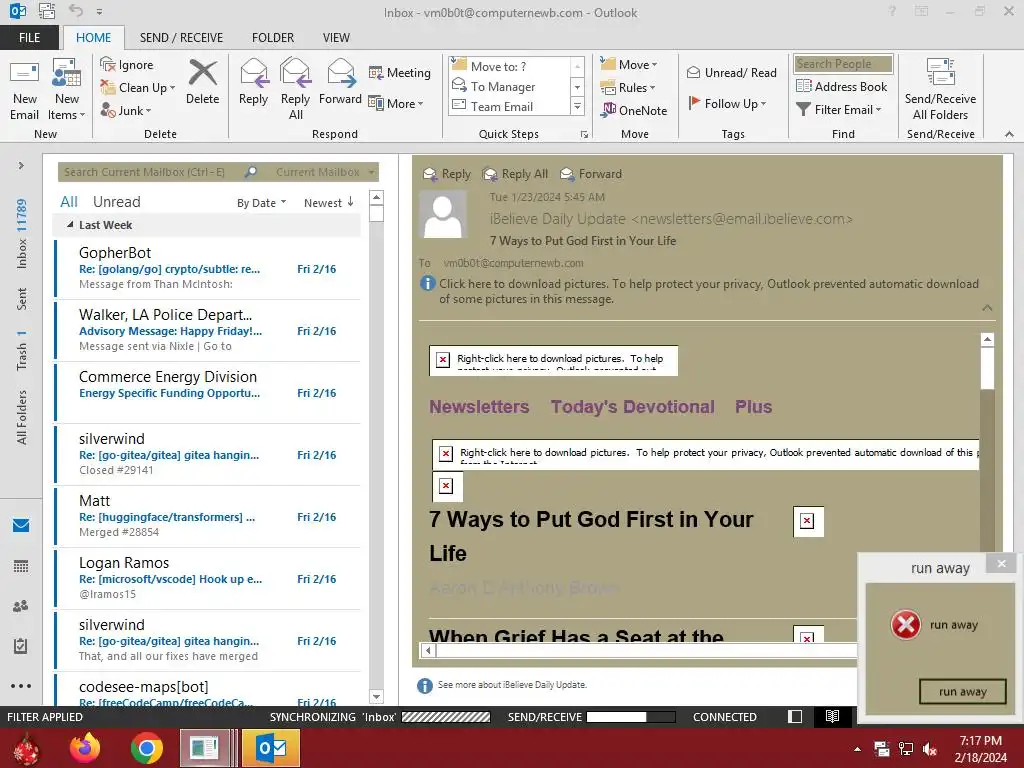Open the Move dropdown in ribbon
Image resolution: width=1024 pixels, height=768 pixels.
tap(629, 64)
